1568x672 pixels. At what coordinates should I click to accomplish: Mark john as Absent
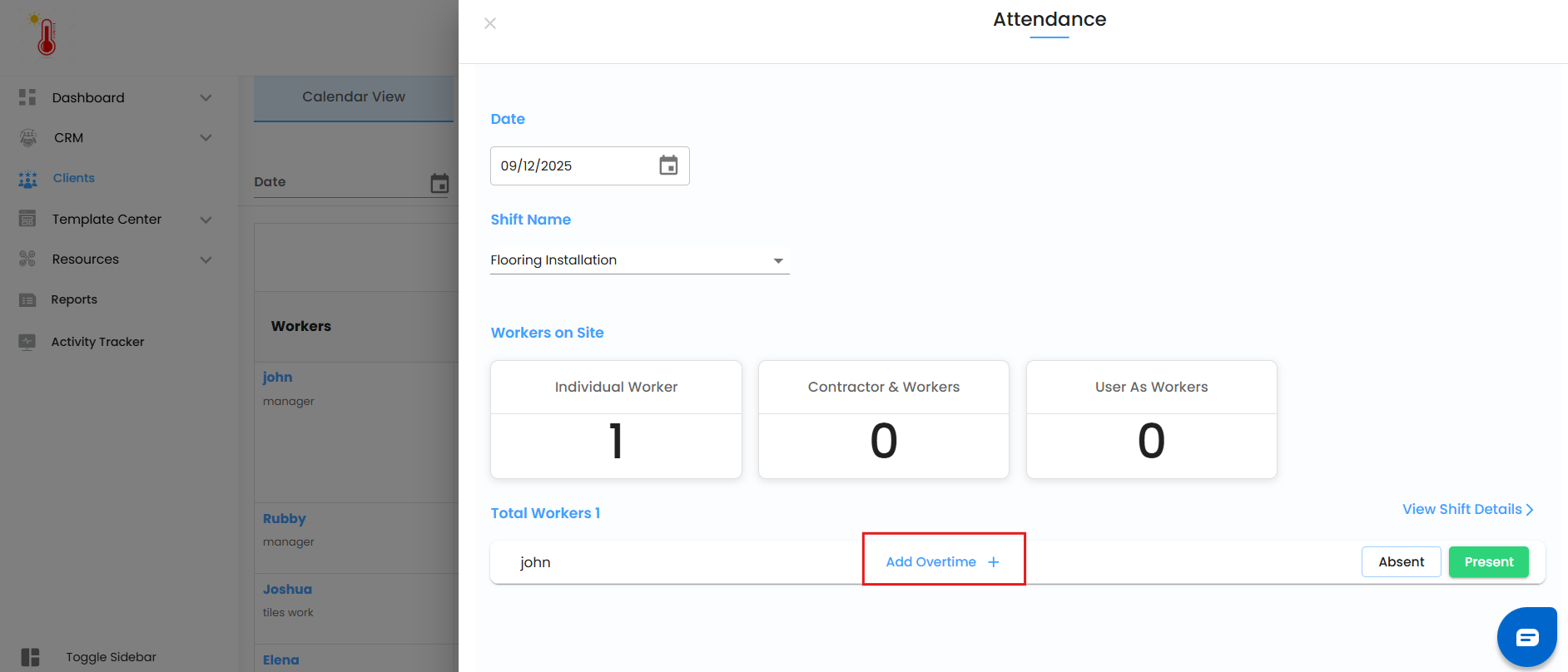click(x=1401, y=562)
